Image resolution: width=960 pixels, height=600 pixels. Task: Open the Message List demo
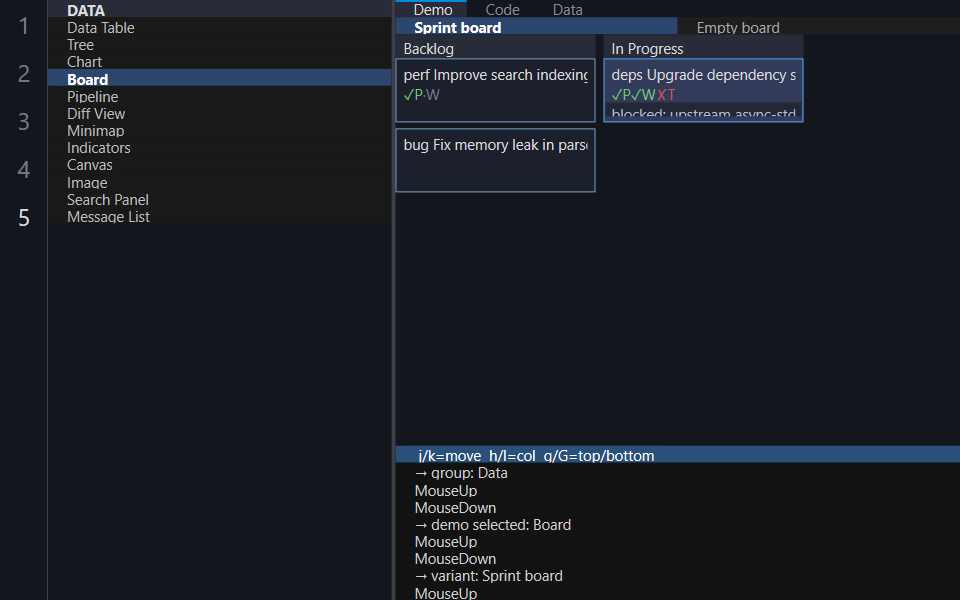coord(219,217)
